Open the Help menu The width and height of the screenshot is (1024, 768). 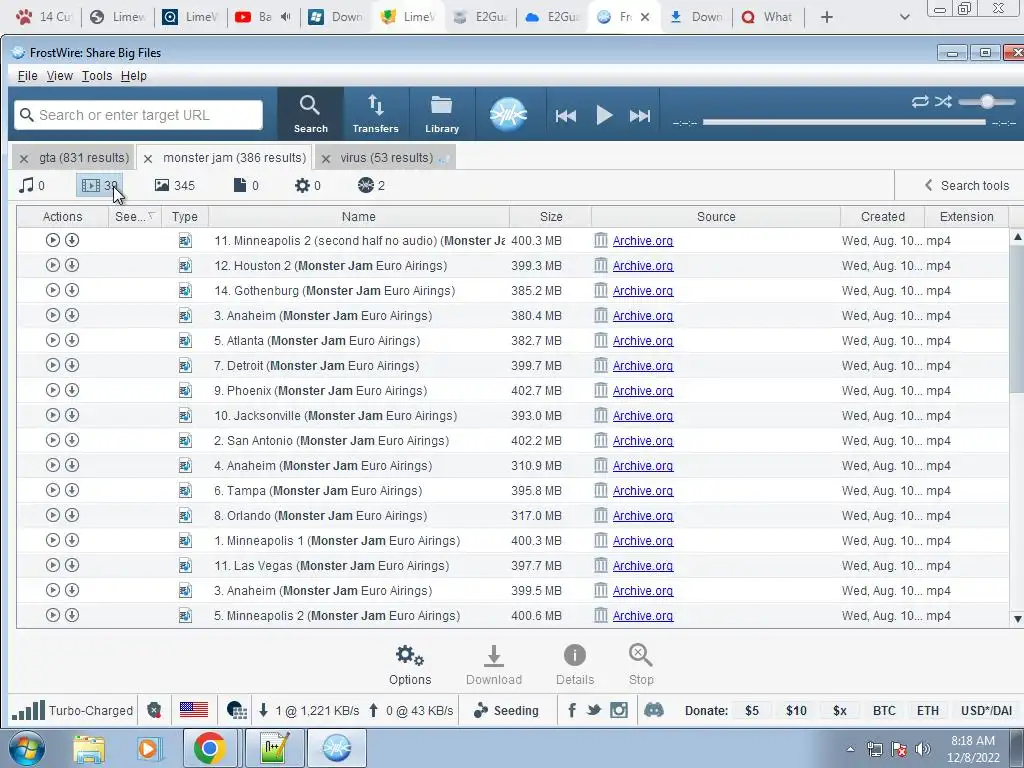tap(133, 76)
